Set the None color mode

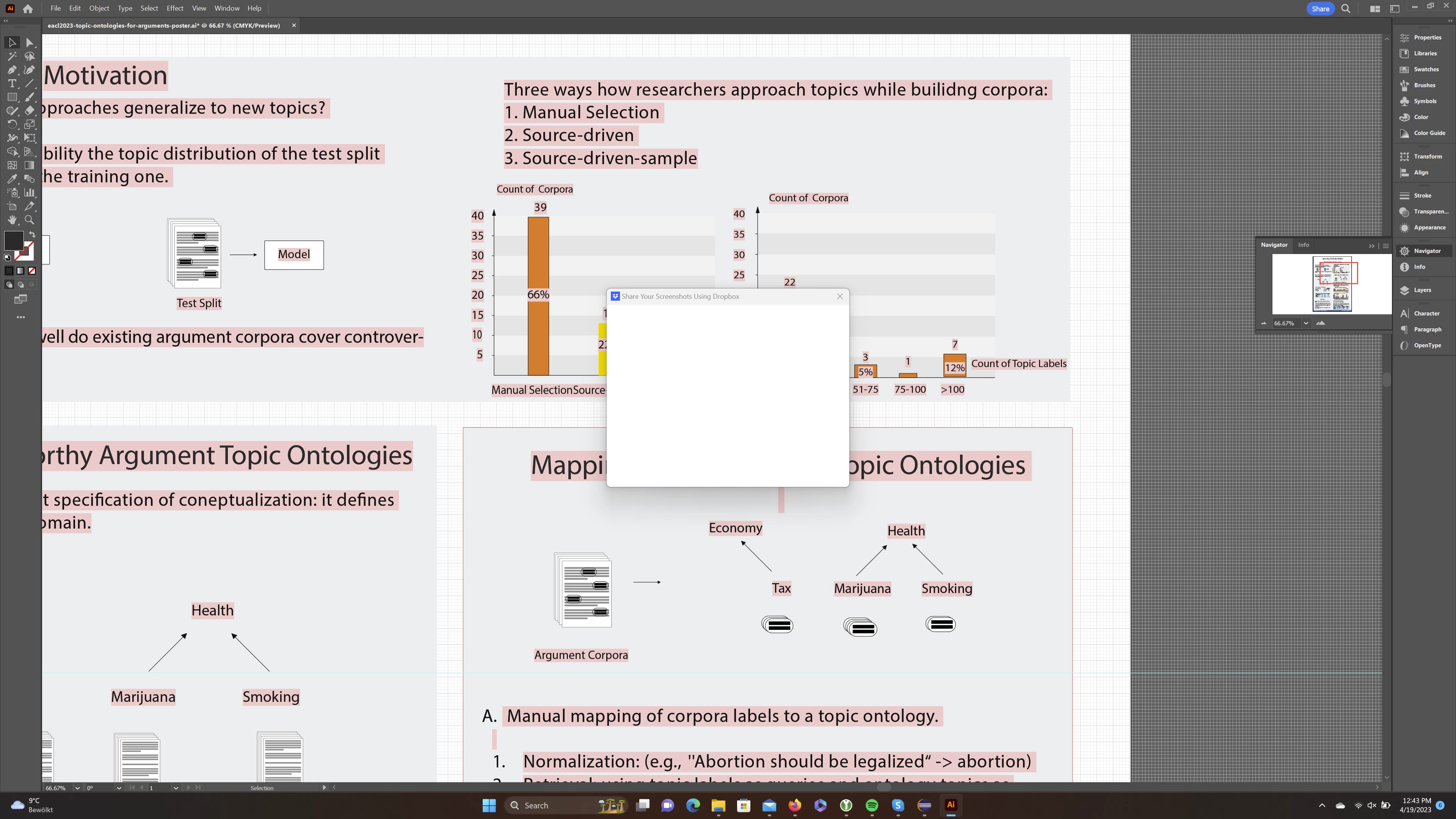pos(32,271)
